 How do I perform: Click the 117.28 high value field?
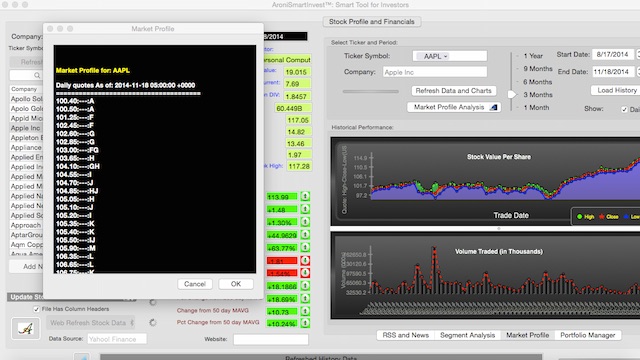[x=299, y=167]
